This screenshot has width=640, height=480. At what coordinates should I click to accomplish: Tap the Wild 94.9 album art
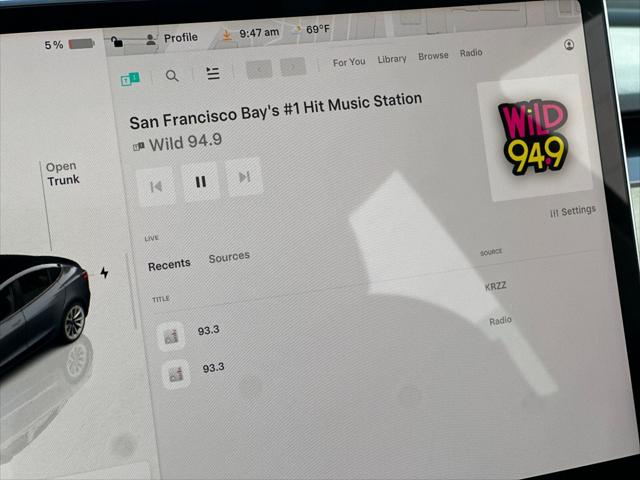[x=535, y=138]
